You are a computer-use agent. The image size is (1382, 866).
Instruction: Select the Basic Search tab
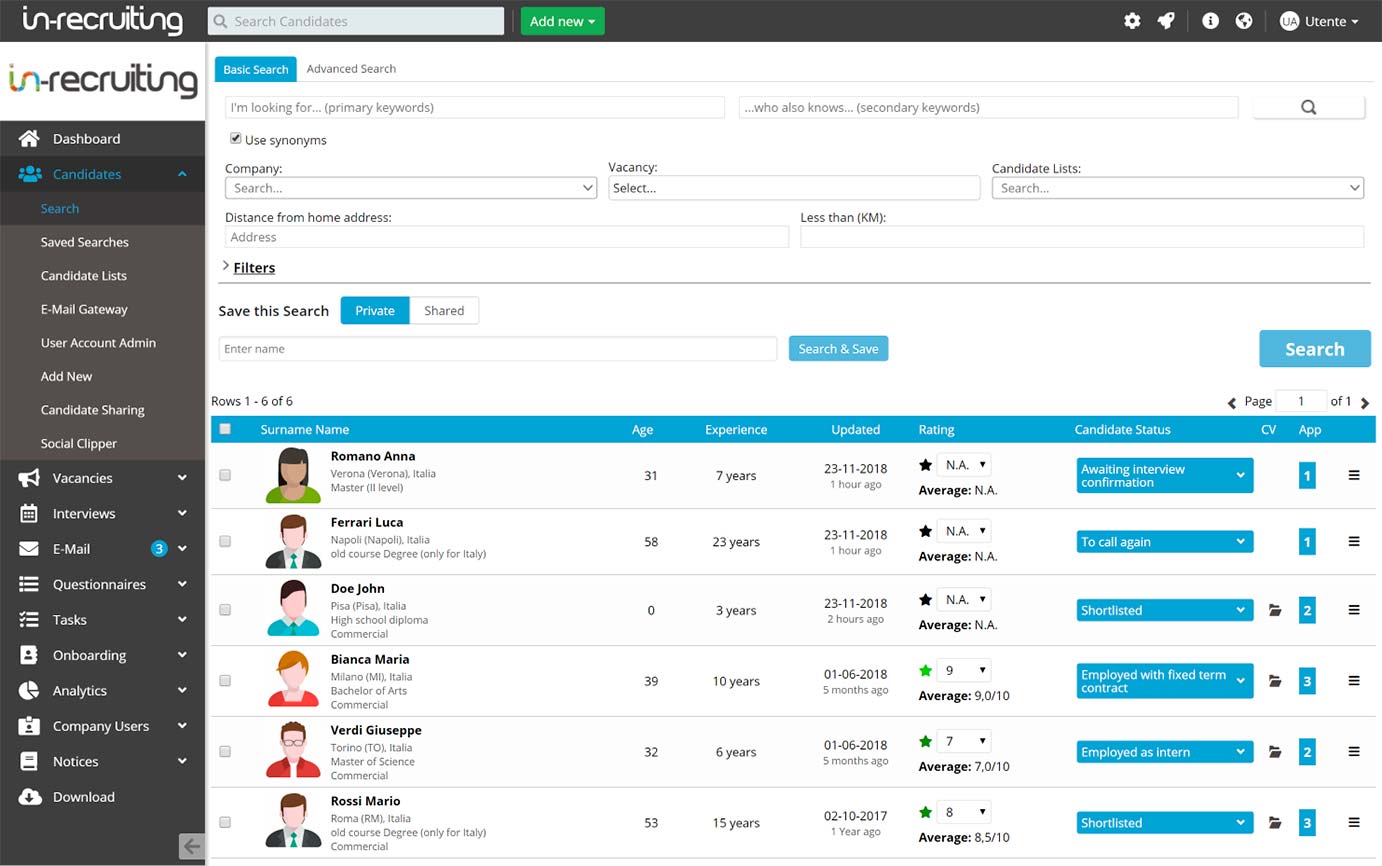point(256,69)
